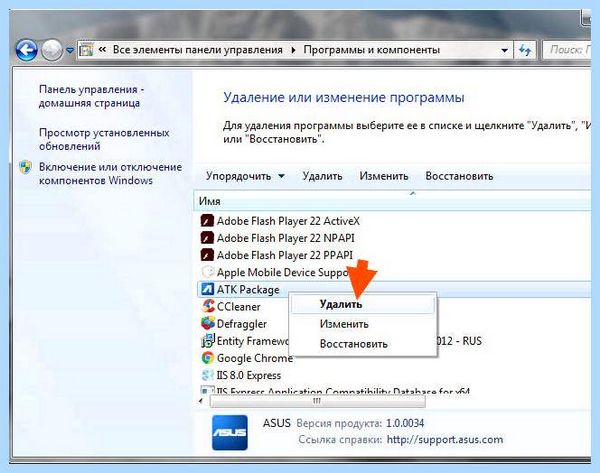Open 'Включение или отключение компонентов Windows' link
Image resolution: width=600 pixels, height=473 pixels.
(x=110, y=174)
